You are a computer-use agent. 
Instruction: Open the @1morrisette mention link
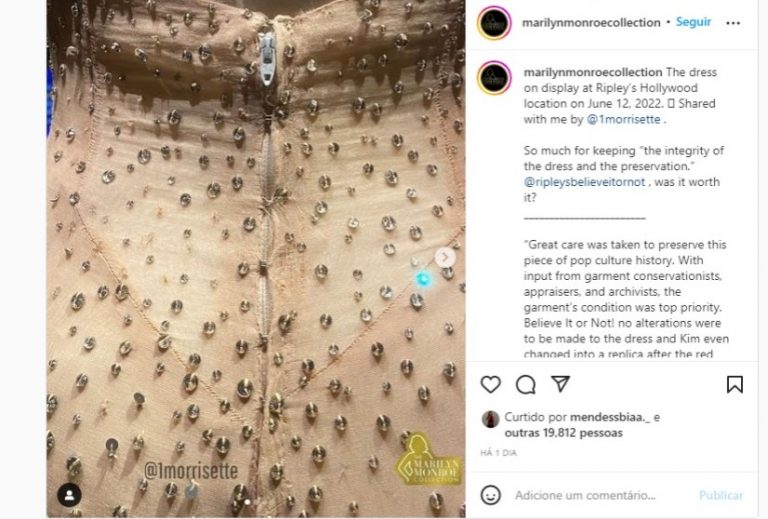click(x=624, y=119)
